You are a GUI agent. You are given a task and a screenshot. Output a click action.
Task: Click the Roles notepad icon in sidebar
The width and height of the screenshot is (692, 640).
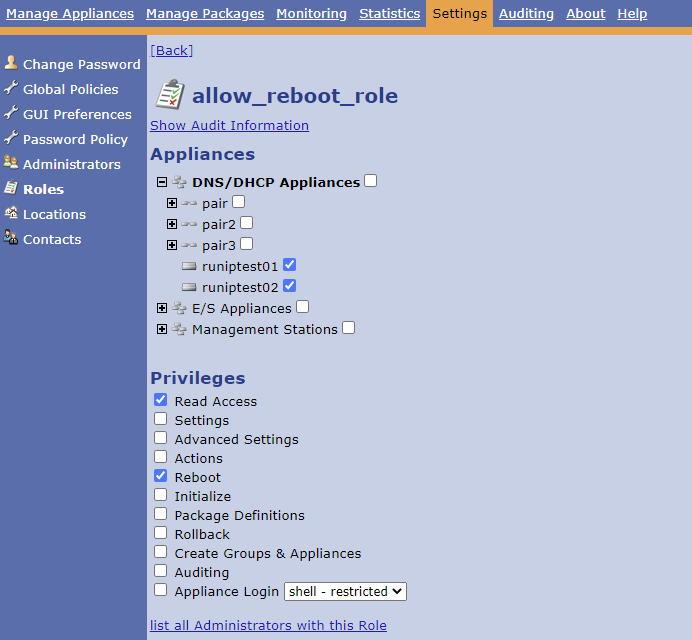(x=11, y=188)
